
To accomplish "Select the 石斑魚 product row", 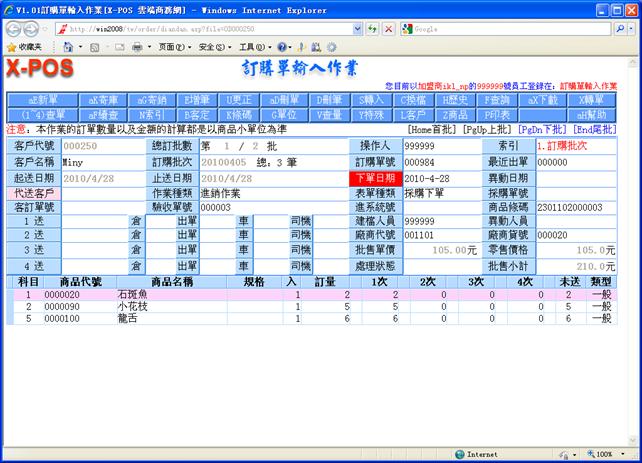I will [x=132, y=295].
